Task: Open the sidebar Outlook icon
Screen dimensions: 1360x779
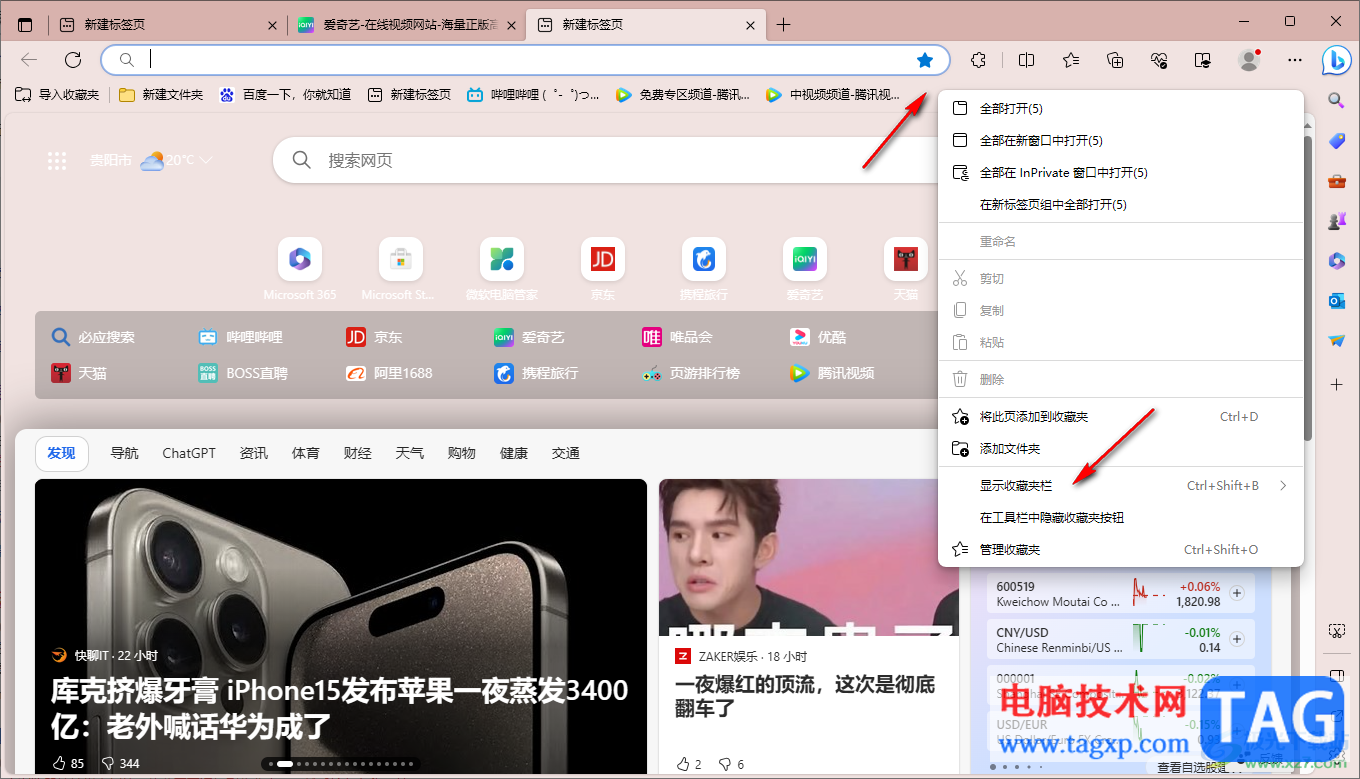Action: [1337, 301]
